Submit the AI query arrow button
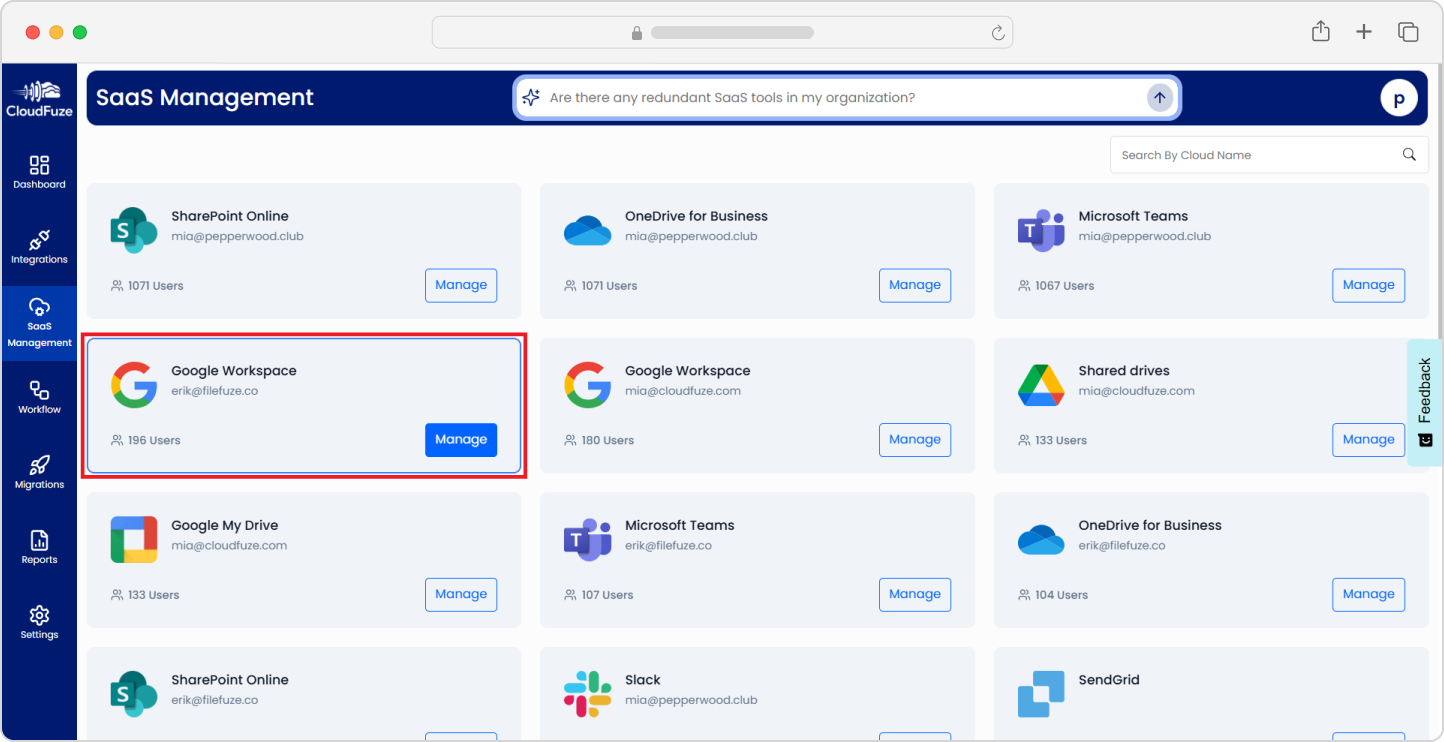Viewport: 1444px width, 742px height. click(1160, 97)
